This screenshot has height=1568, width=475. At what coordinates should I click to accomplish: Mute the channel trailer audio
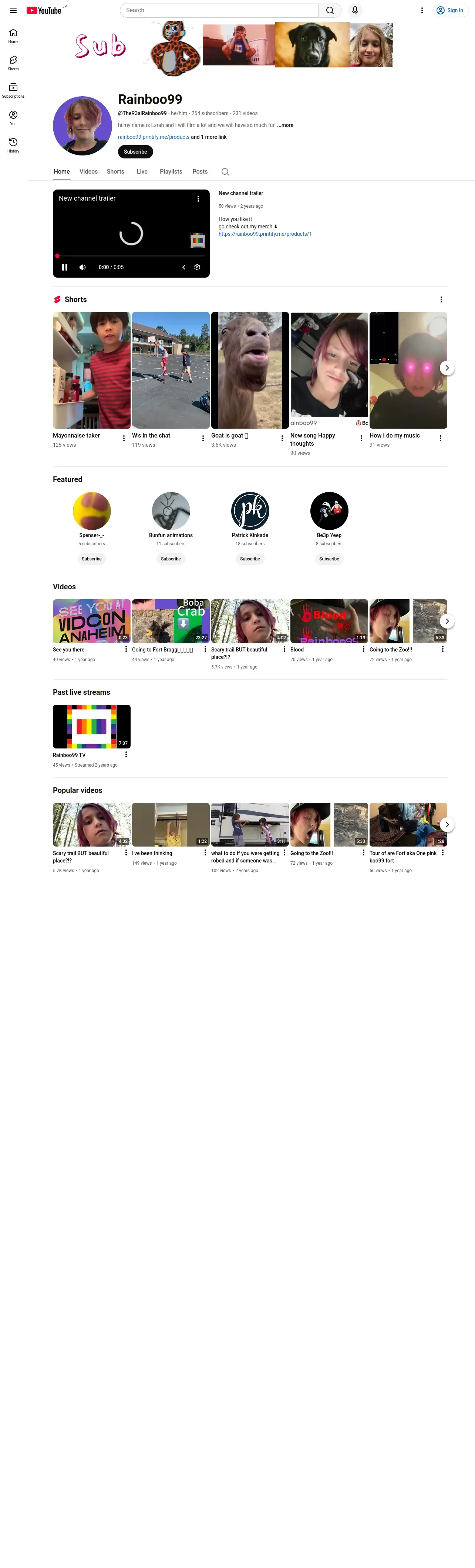[83, 267]
